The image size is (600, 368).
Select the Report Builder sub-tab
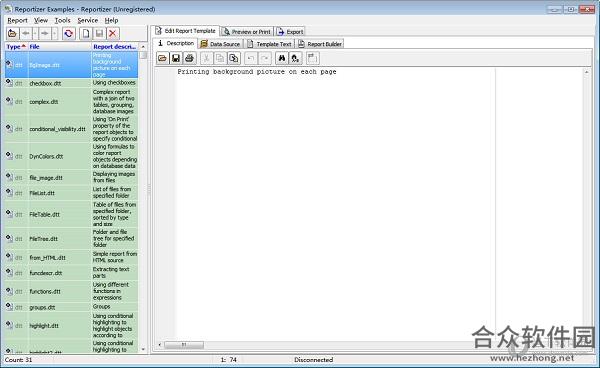click(x=320, y=44)
